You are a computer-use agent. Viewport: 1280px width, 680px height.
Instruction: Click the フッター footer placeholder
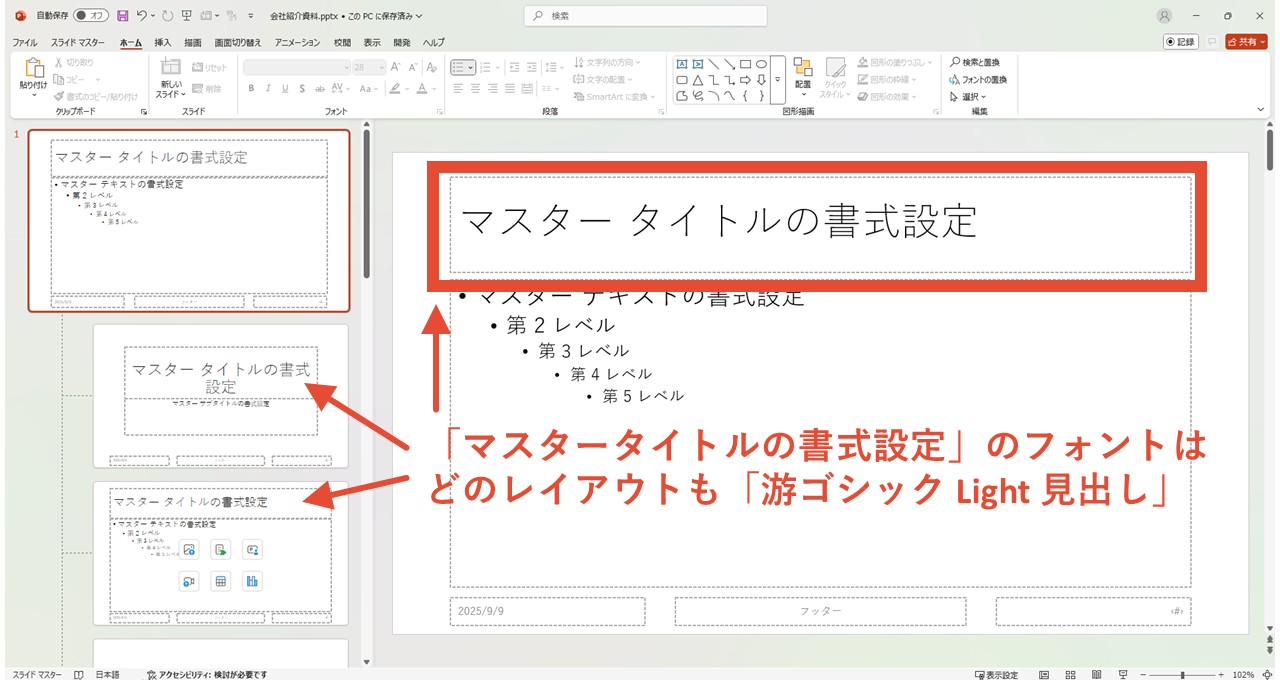[x=820, y=611]
